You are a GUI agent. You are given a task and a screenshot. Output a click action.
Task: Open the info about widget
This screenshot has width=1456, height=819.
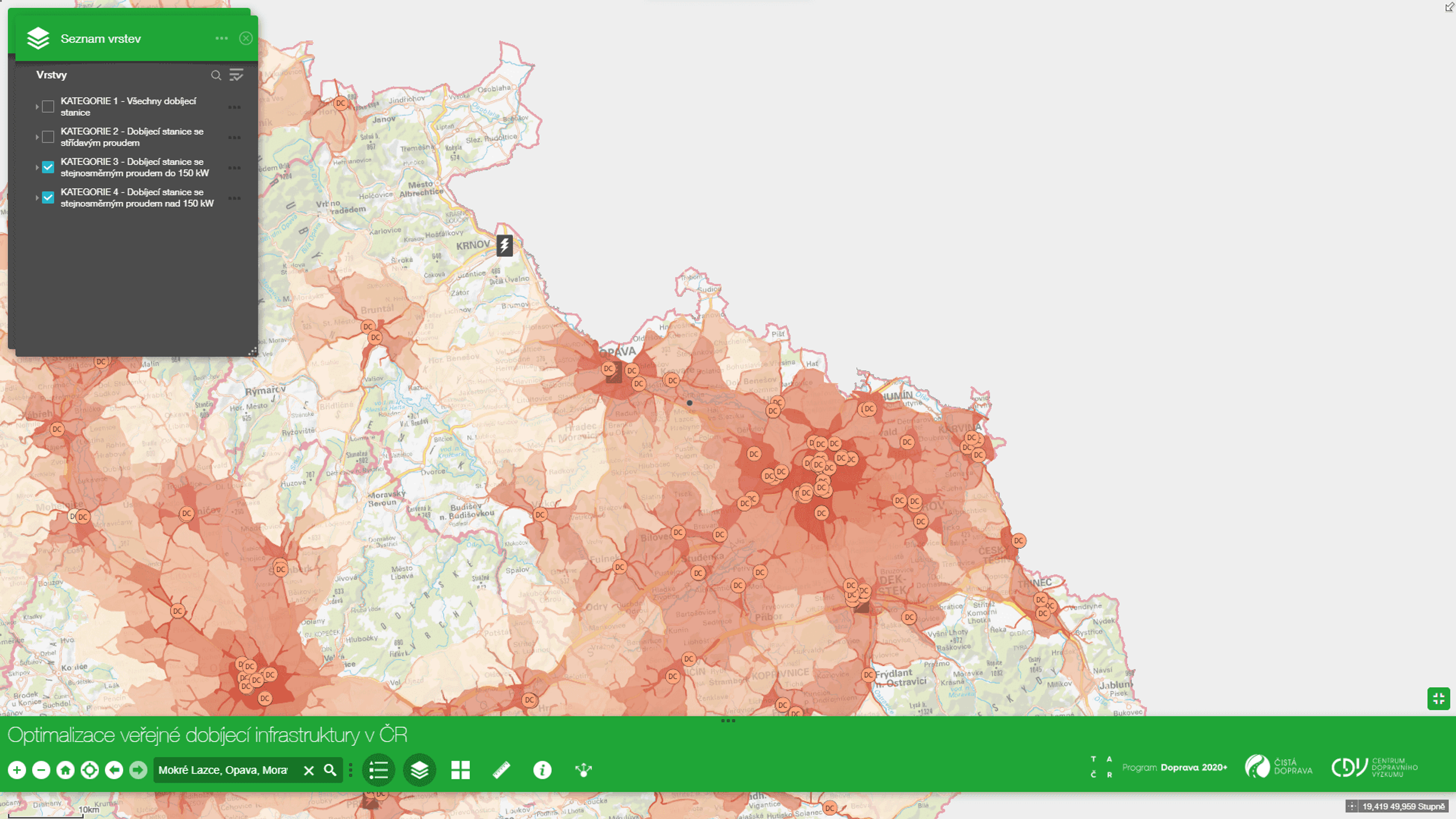tap(542, 770)
